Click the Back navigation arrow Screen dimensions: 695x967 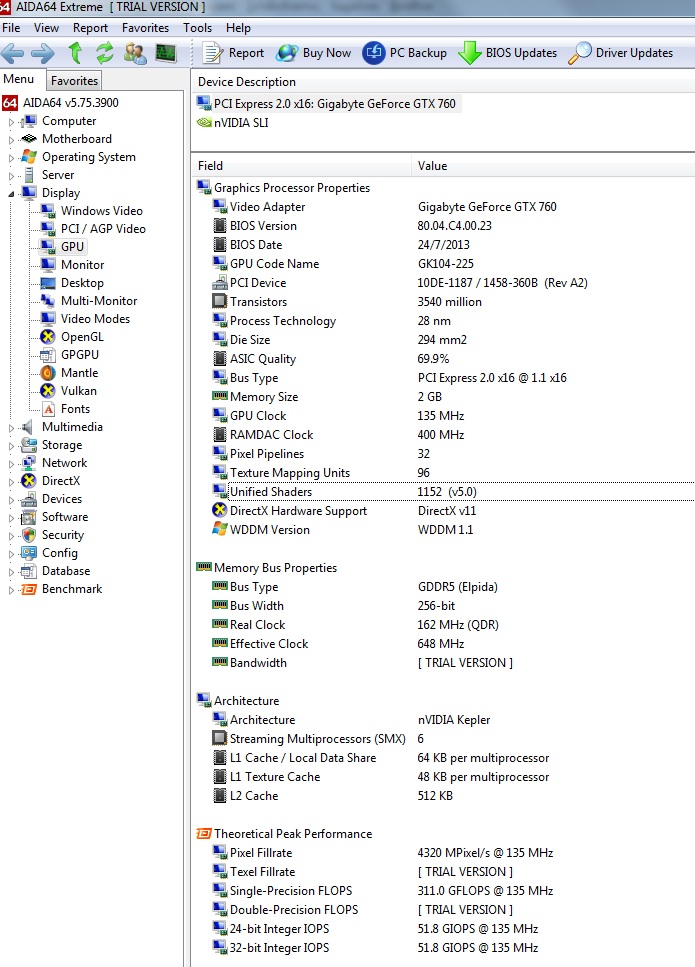(x=12, y=53)
